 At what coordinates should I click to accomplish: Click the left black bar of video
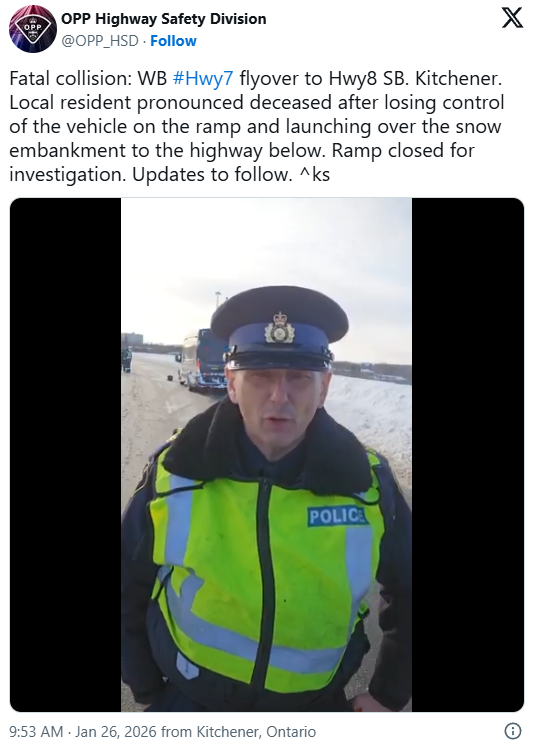66,455
